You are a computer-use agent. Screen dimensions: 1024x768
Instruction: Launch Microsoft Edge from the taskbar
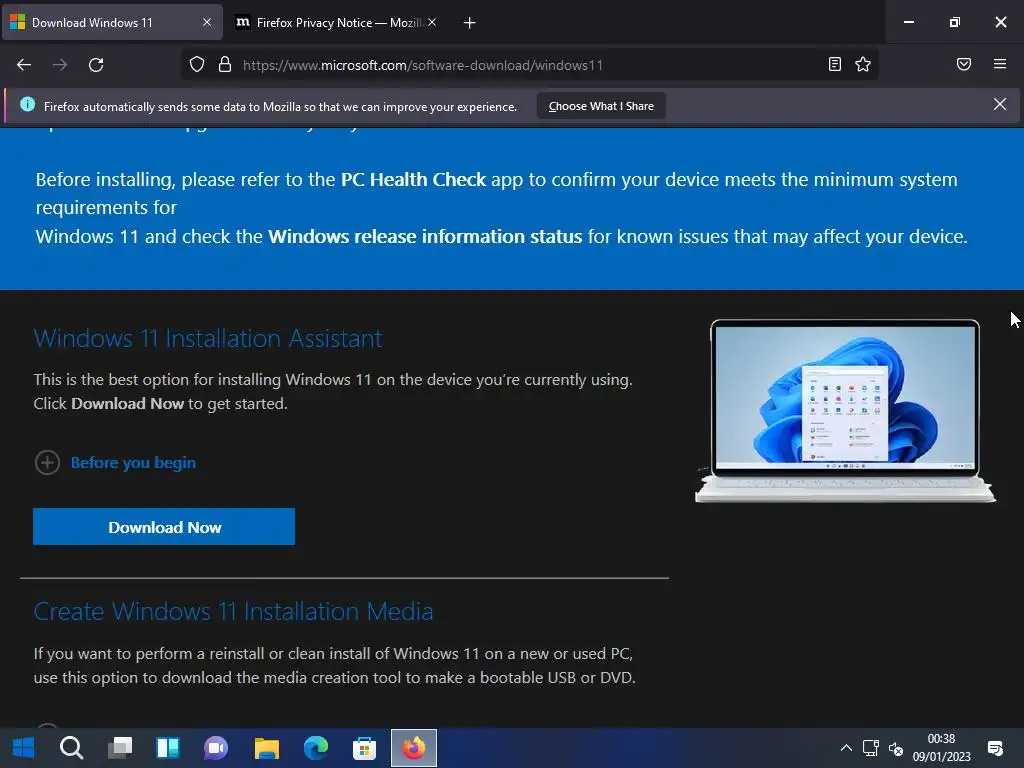(x=316, y=748)
